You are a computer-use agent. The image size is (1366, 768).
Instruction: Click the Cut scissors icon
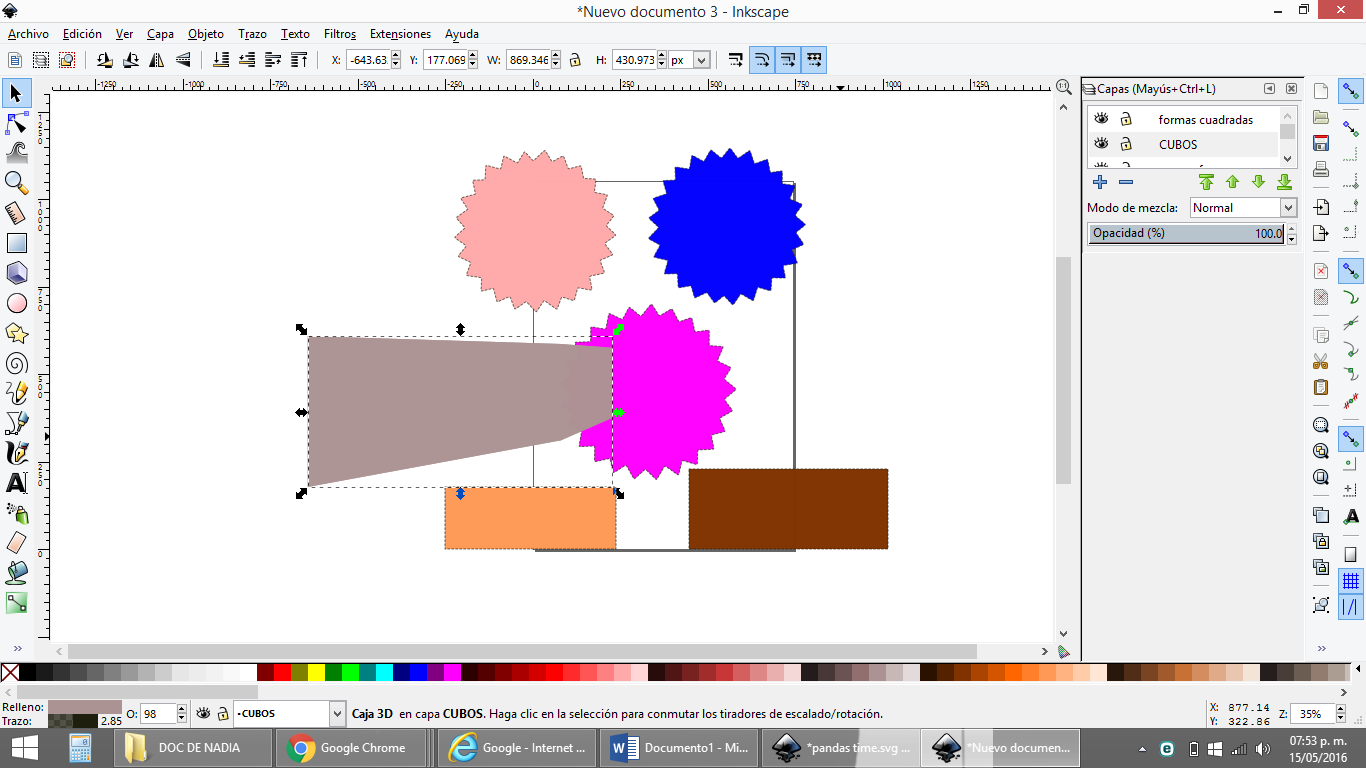click(x=1321, y=361)
